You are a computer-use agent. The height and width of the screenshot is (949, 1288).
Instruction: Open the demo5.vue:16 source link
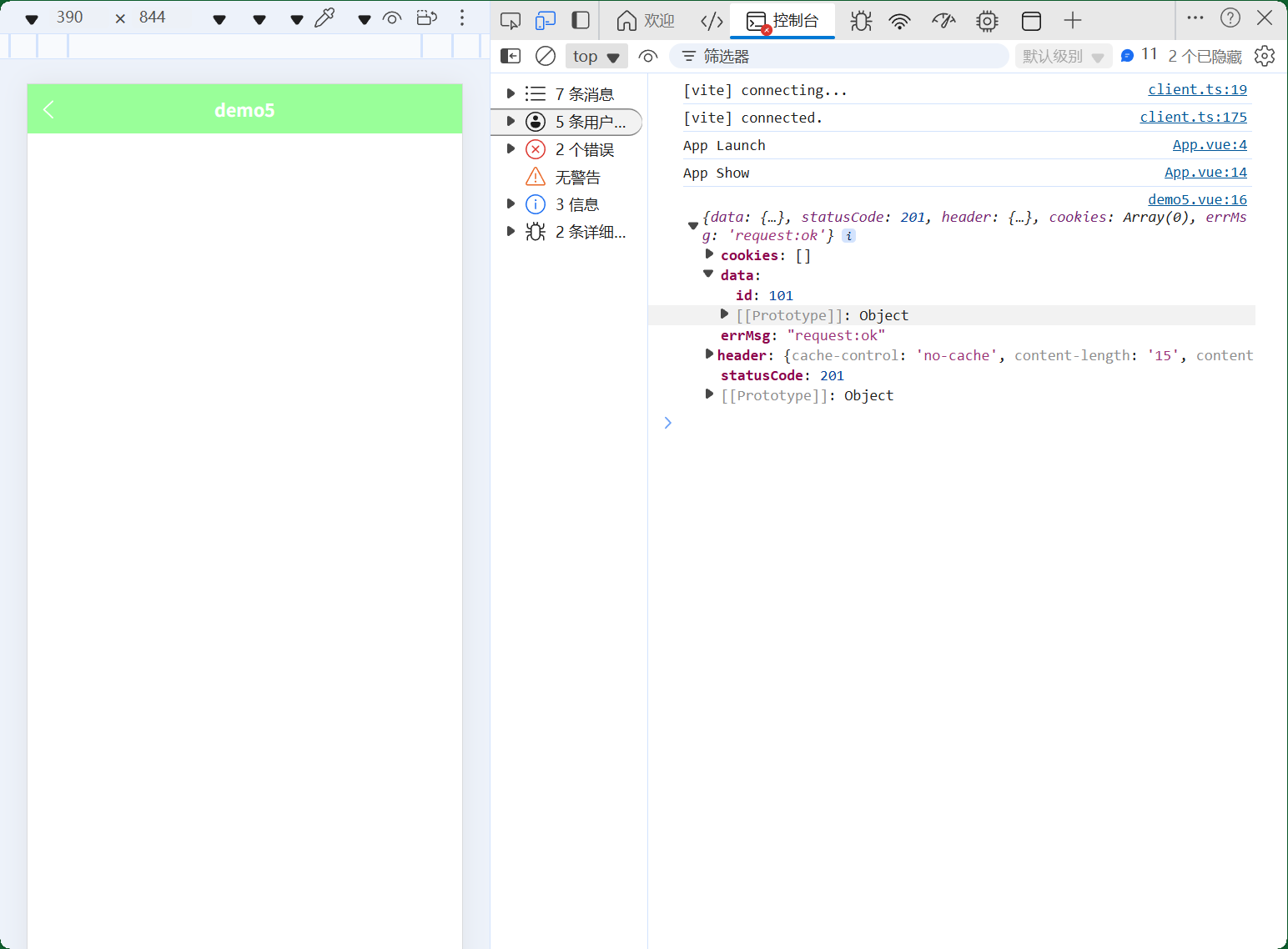click(1196, 199)
